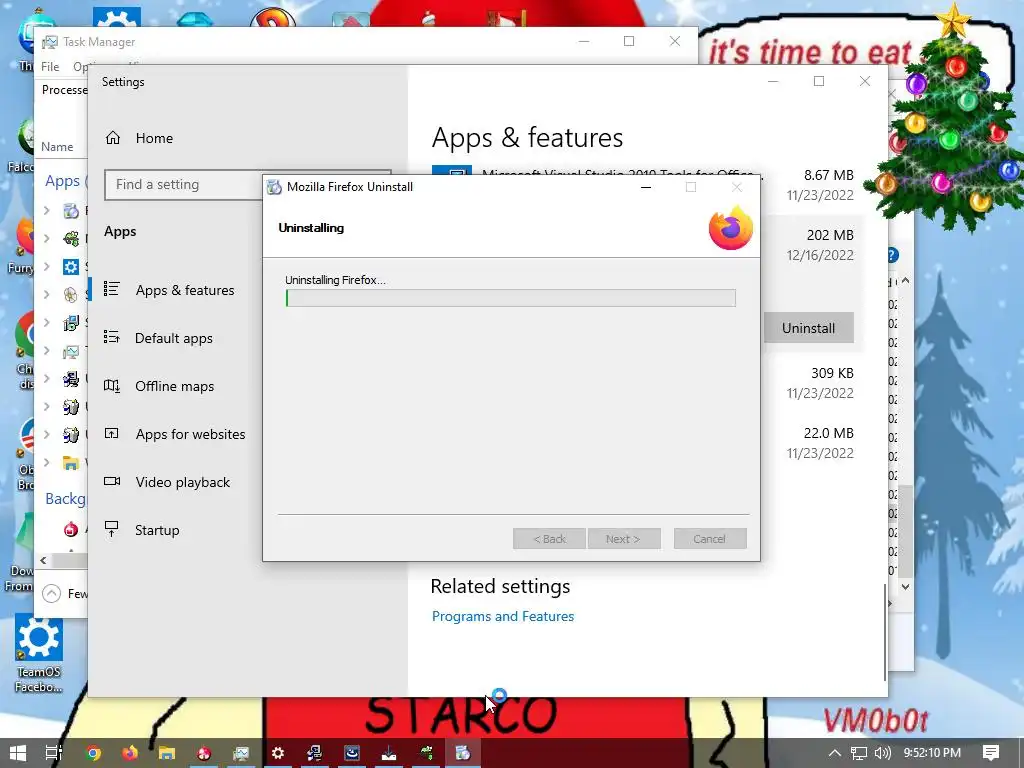Open File Explorer from taskbar
1024x768 pixels.
167,753
